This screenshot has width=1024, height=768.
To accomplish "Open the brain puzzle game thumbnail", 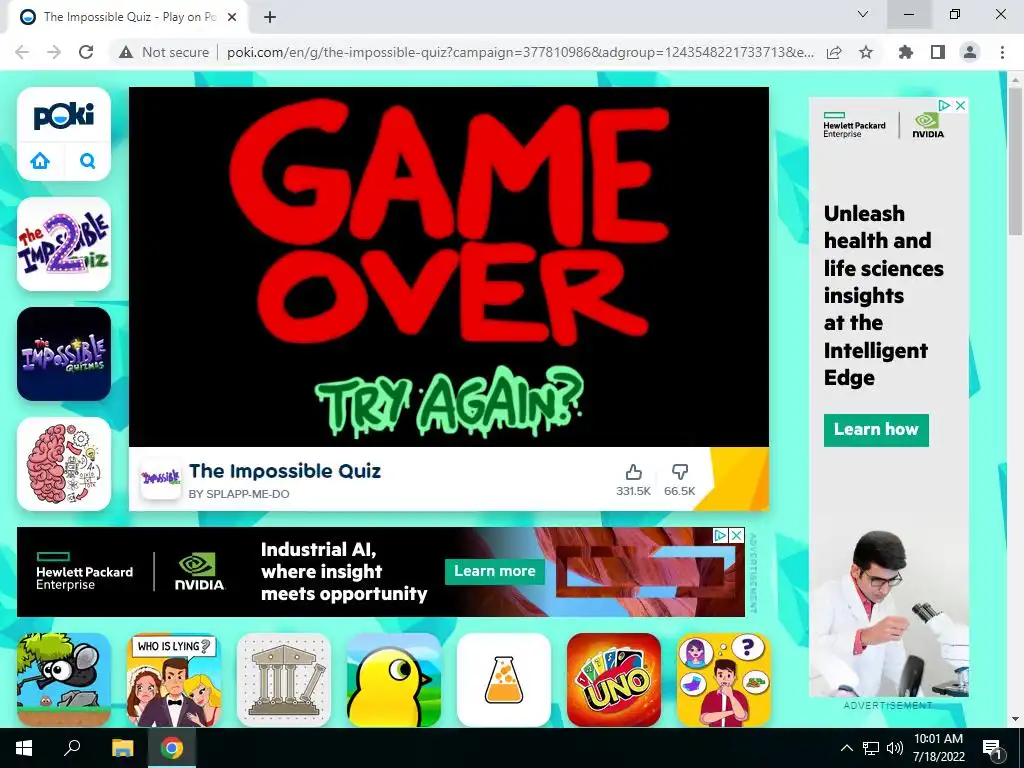I will [64, 464].
